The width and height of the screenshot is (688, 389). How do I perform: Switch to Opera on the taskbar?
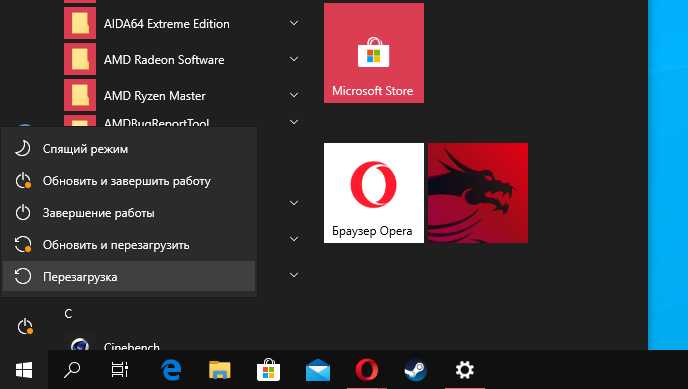(x=367, y=370)
